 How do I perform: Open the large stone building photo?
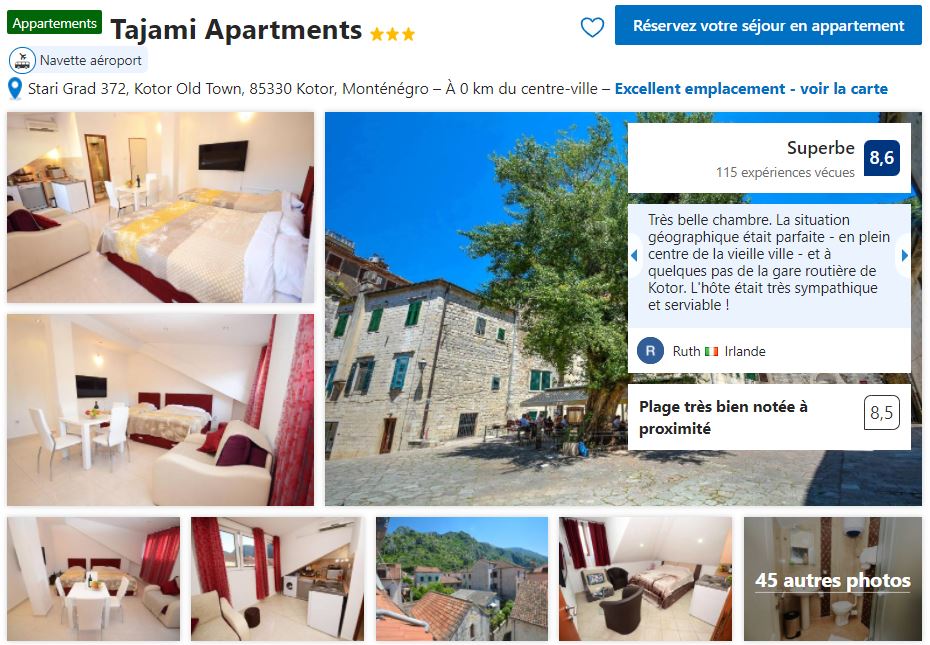click(476, 309)
